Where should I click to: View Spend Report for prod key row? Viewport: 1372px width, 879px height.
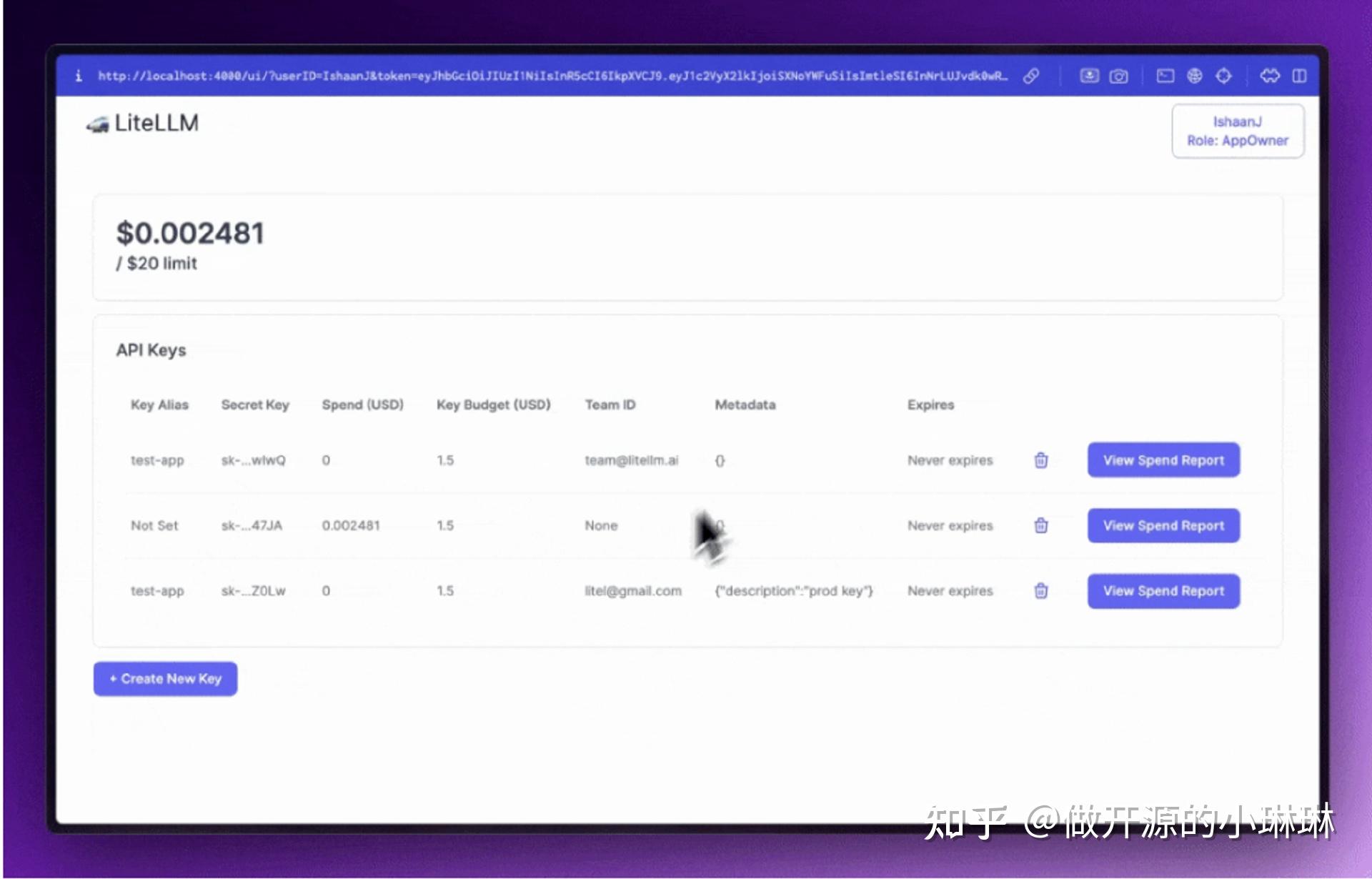1163,591
